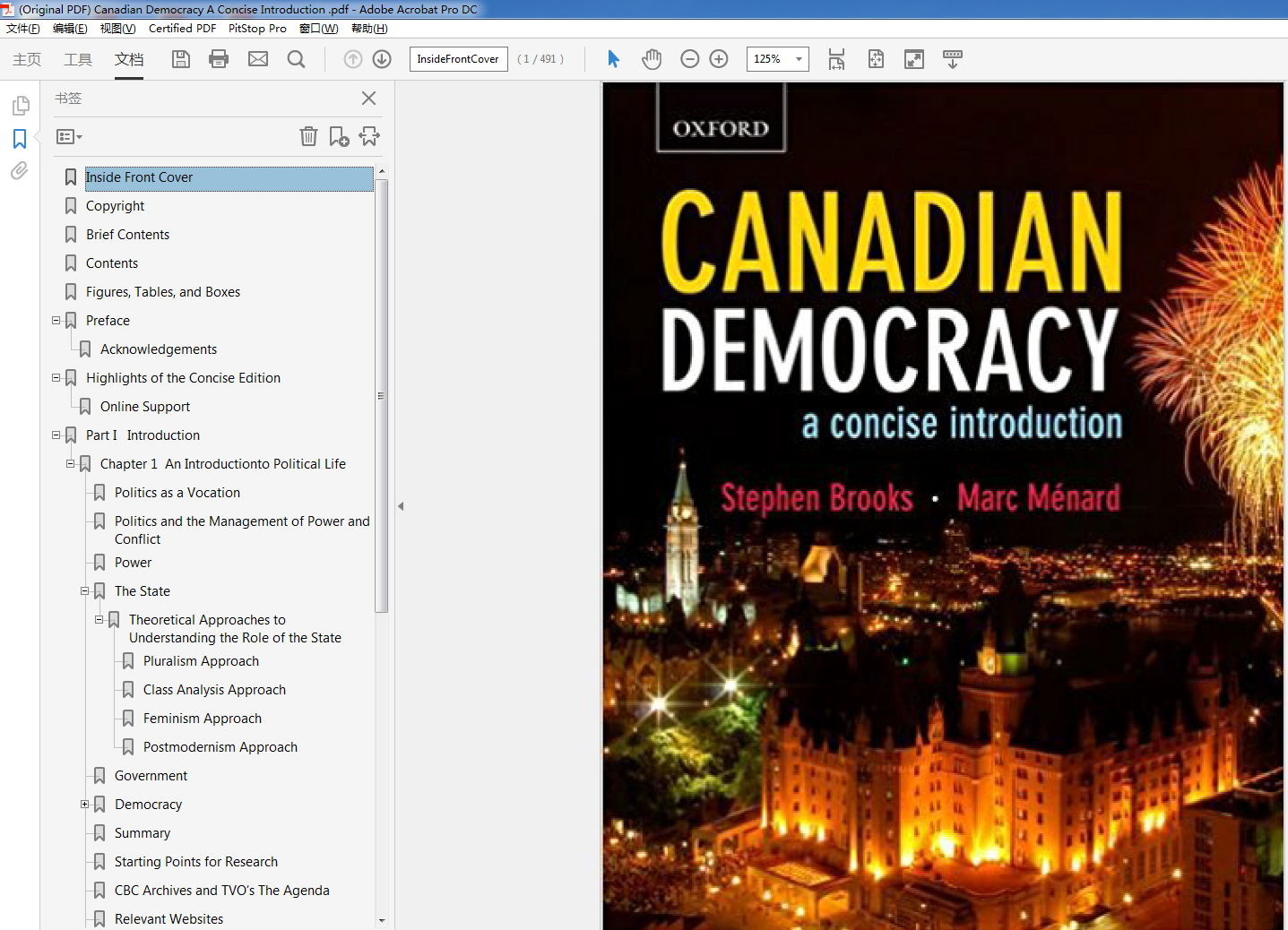This screenshot has width=1288, height=930.
Task: Select the Power bookmark
Action: point(133,563)
